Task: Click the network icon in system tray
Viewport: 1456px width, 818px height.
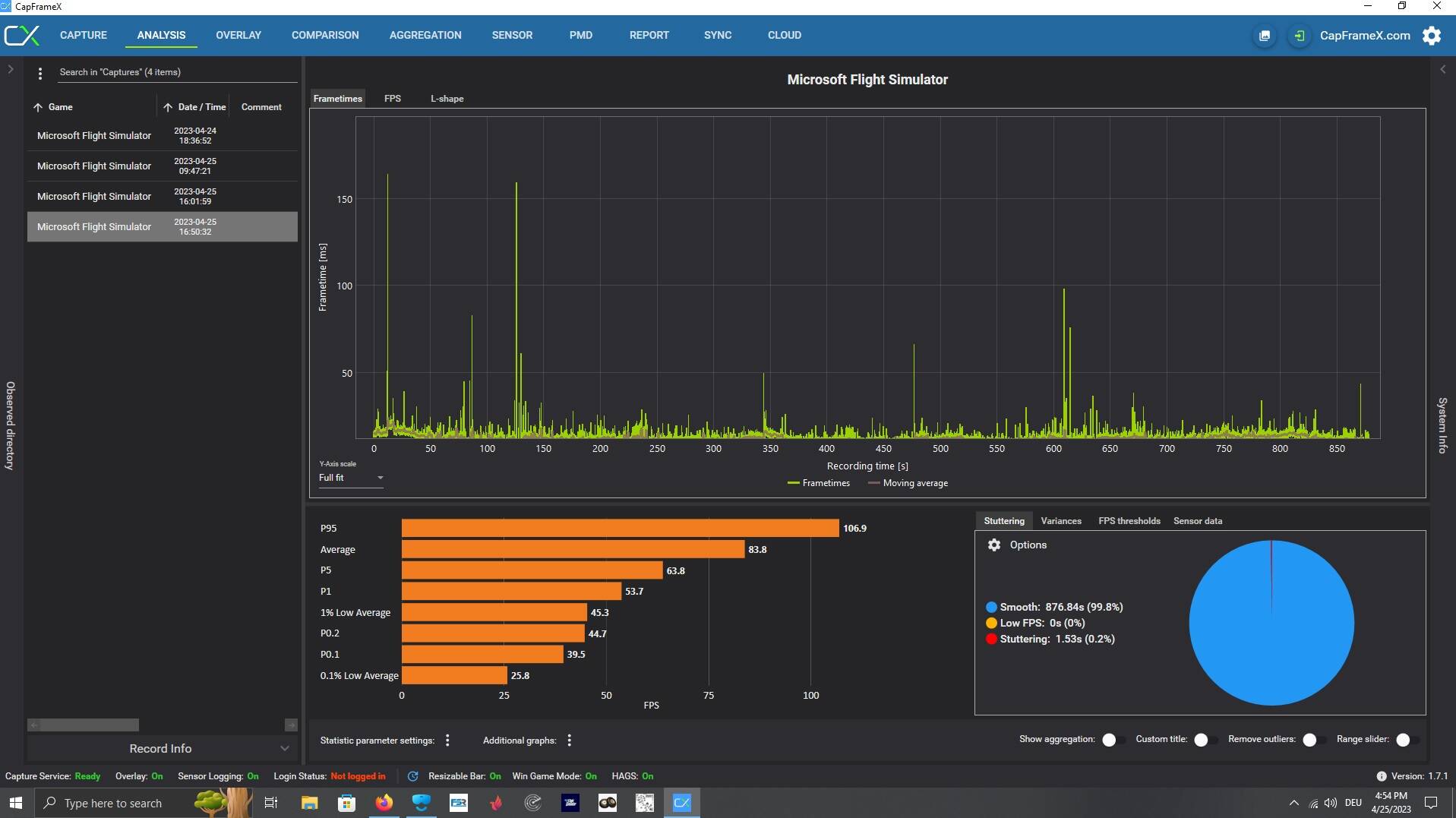Action: 1313,803
